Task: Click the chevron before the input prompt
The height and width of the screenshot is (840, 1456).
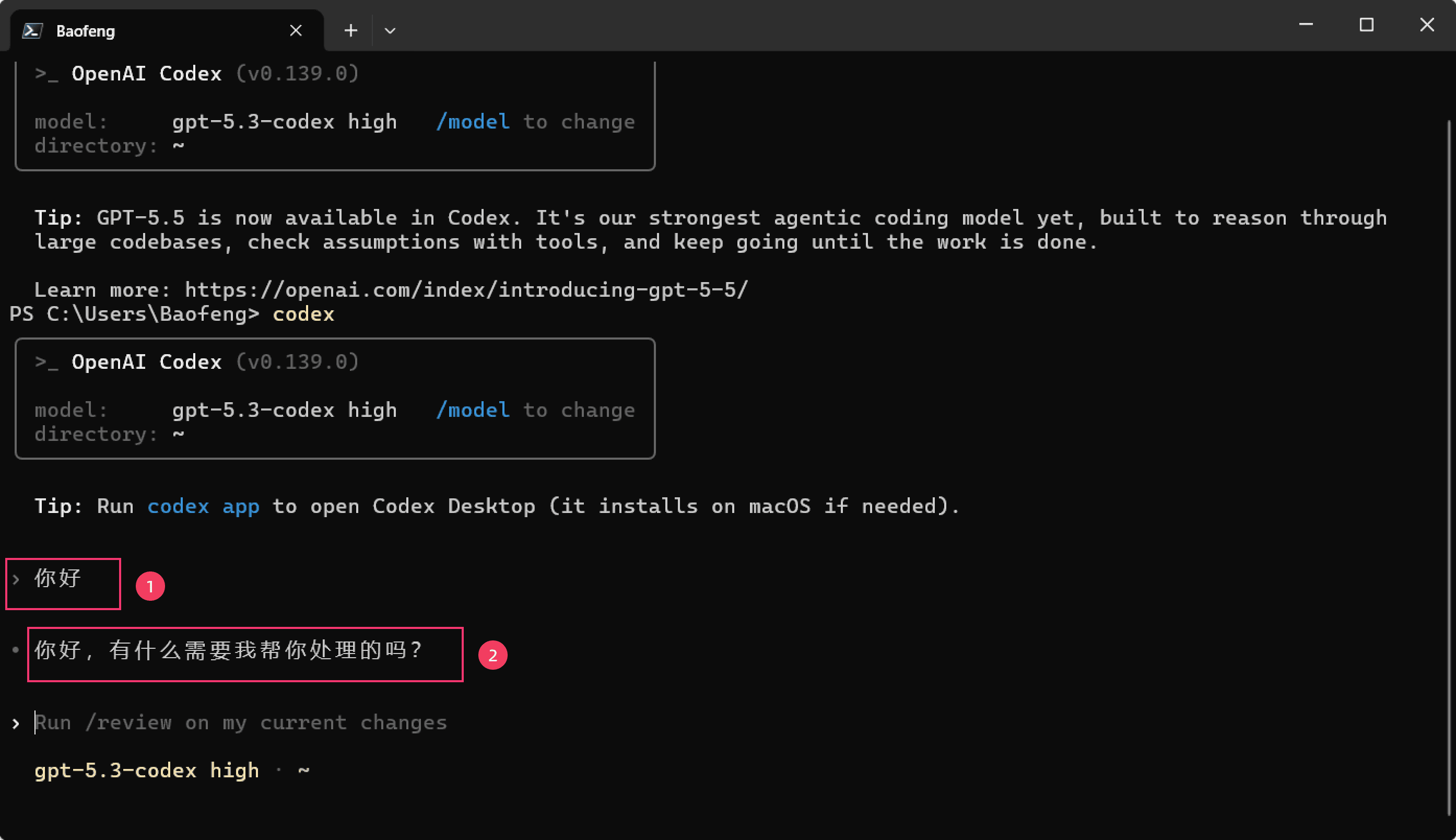Action: coord(16,724)
